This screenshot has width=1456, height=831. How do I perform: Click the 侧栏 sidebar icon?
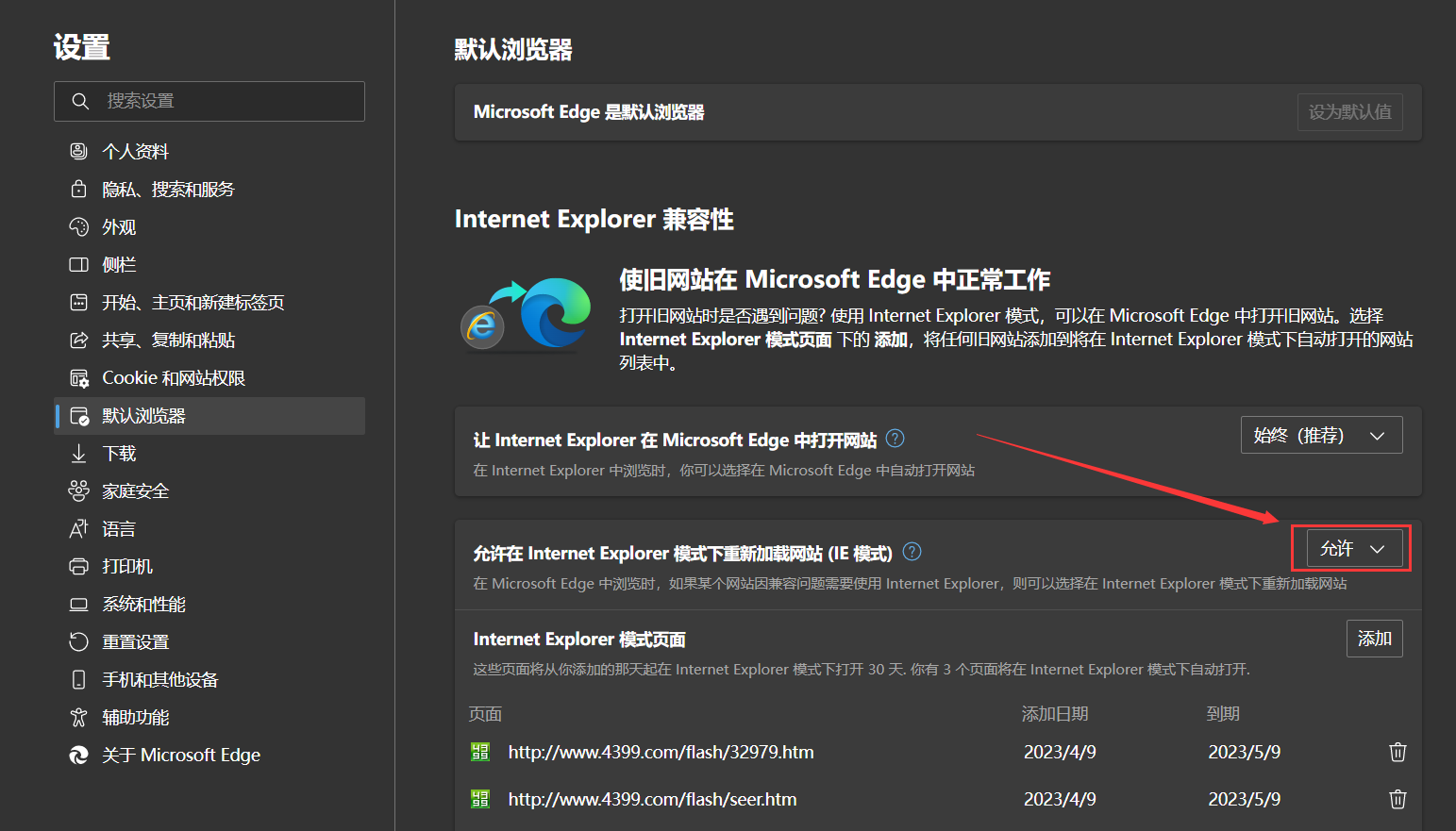[x=79, y=264]
